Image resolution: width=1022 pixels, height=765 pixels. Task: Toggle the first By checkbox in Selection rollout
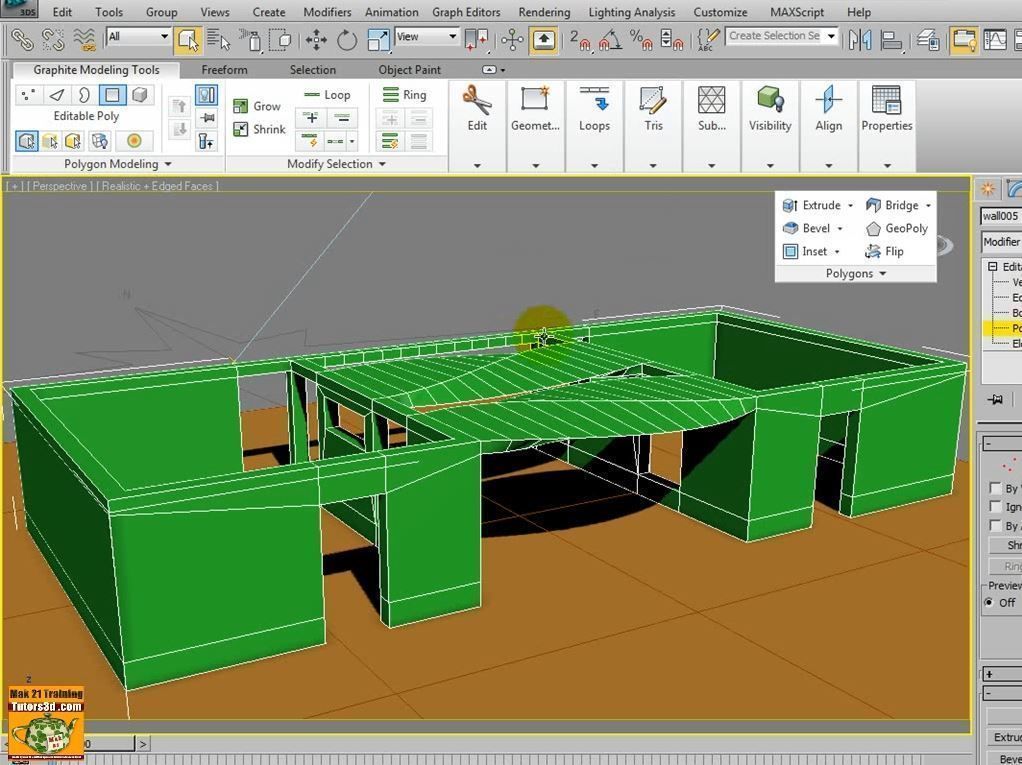(x=995, y=488)
